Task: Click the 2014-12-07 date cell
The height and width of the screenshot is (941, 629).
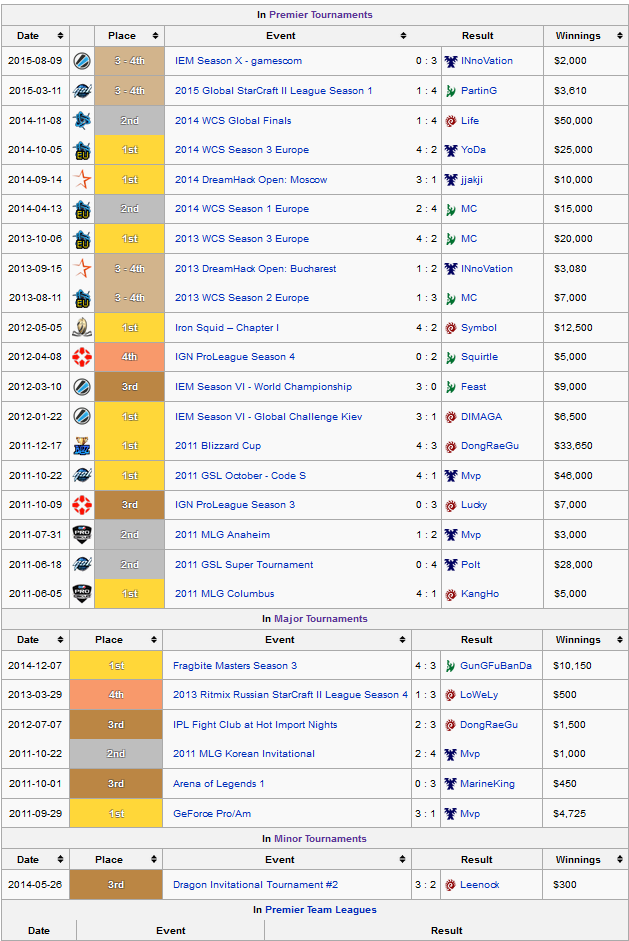Action: 35,666
